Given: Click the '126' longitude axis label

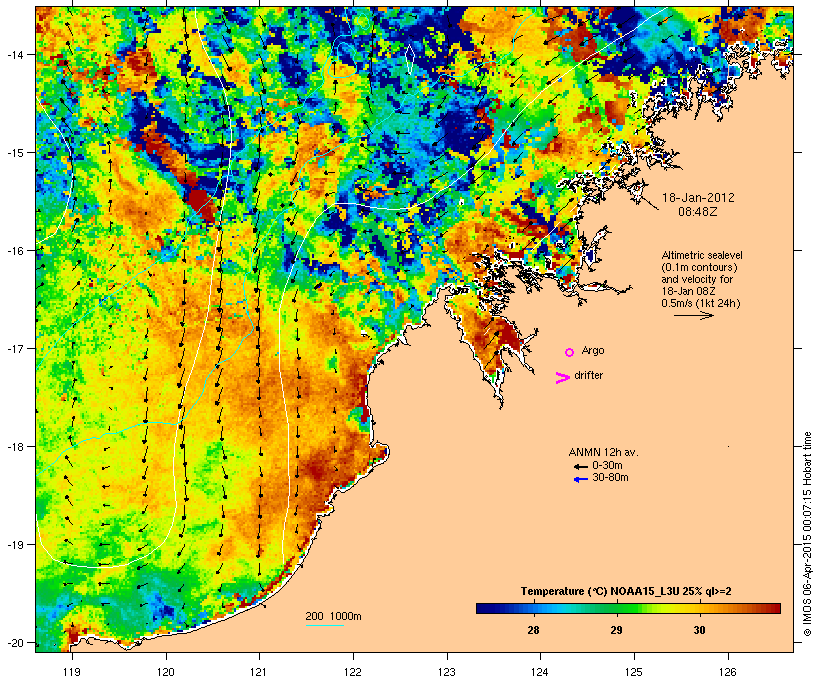Looking at the screenshot, I should tap(728, 672).
